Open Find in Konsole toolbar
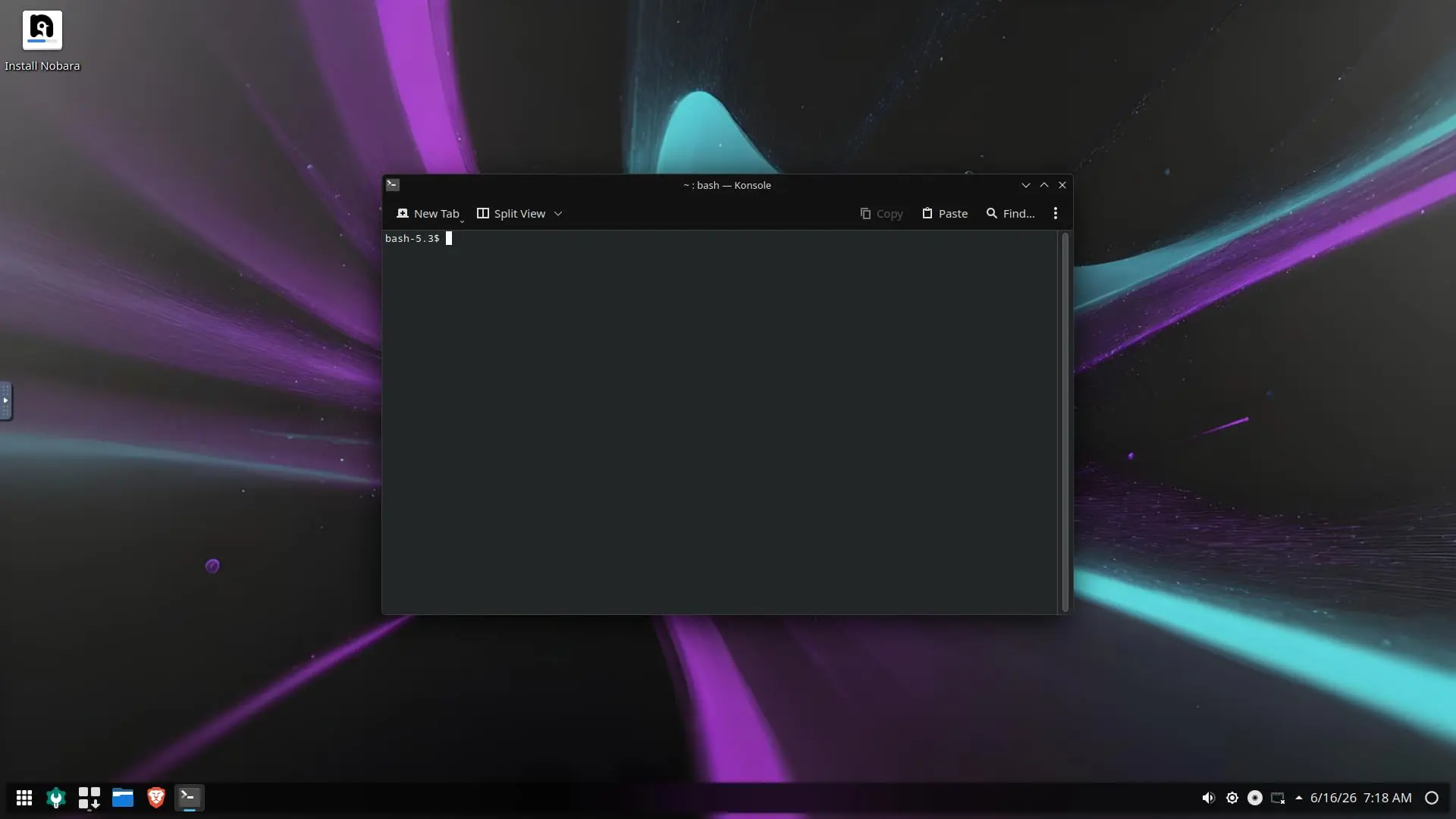1456x819 pixels. (x=1010, y=214)
